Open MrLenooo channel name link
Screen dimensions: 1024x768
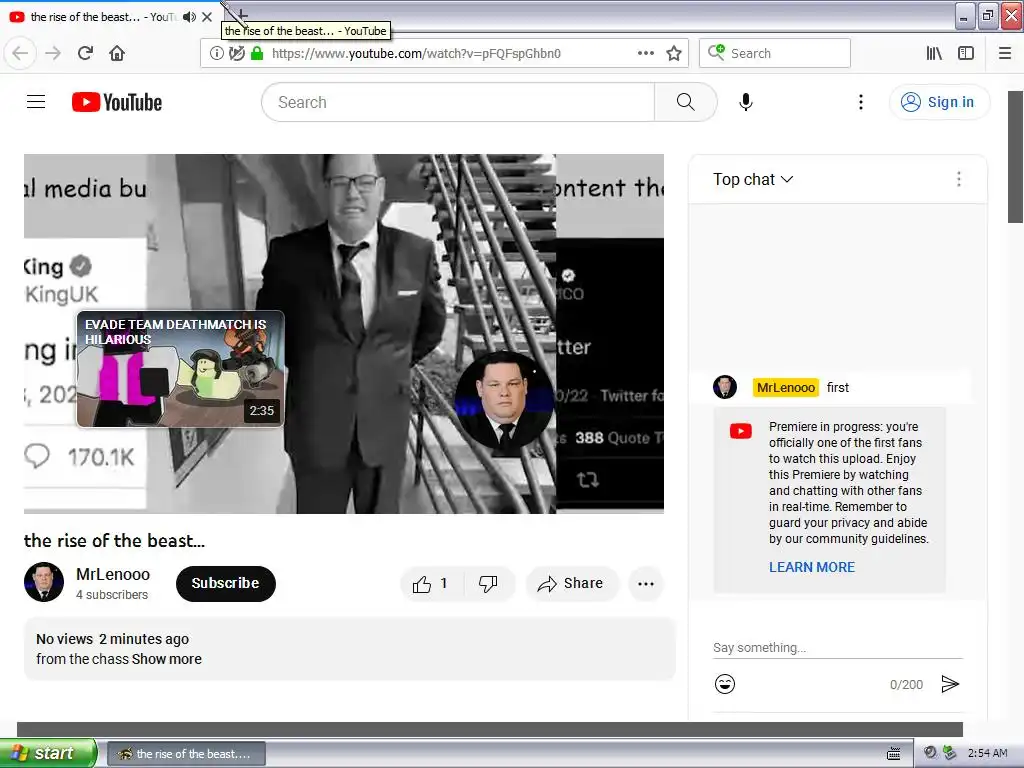113,574
